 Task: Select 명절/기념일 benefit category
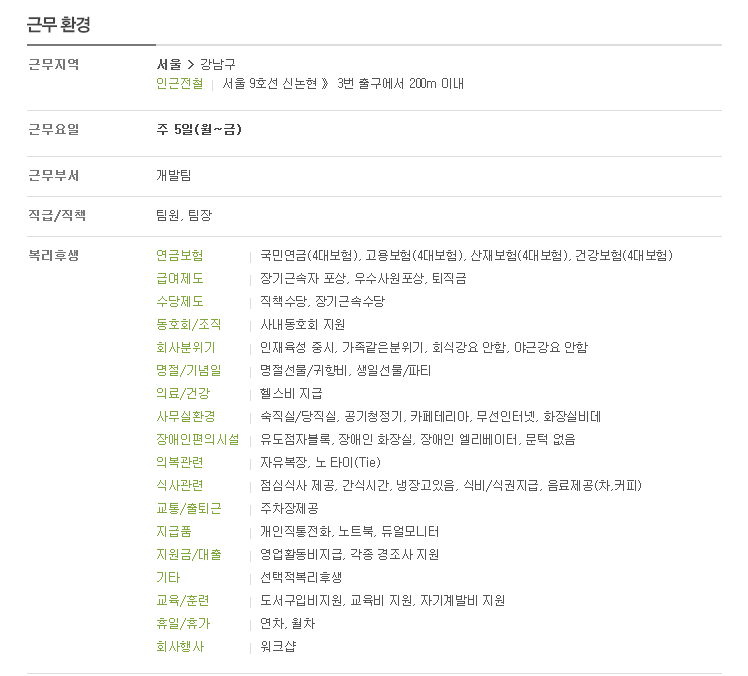tap(189, 371)
